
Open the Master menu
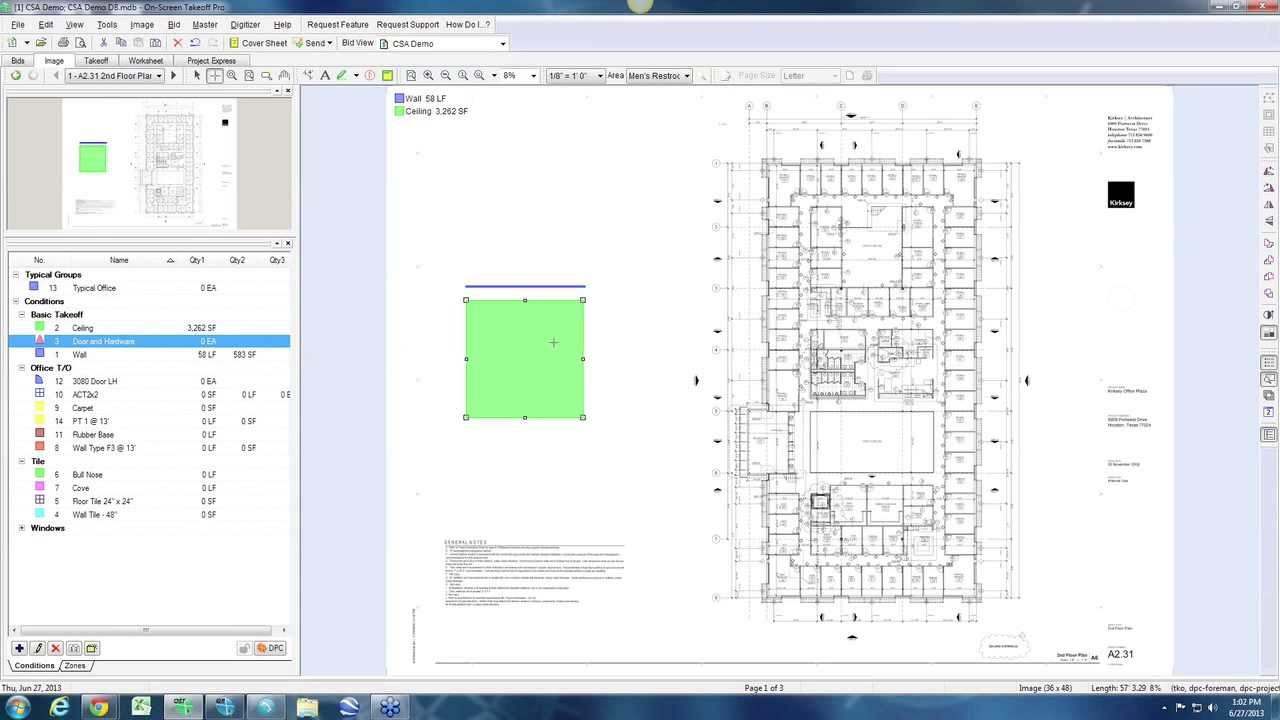pyautogui.click(x=204, y=24)
